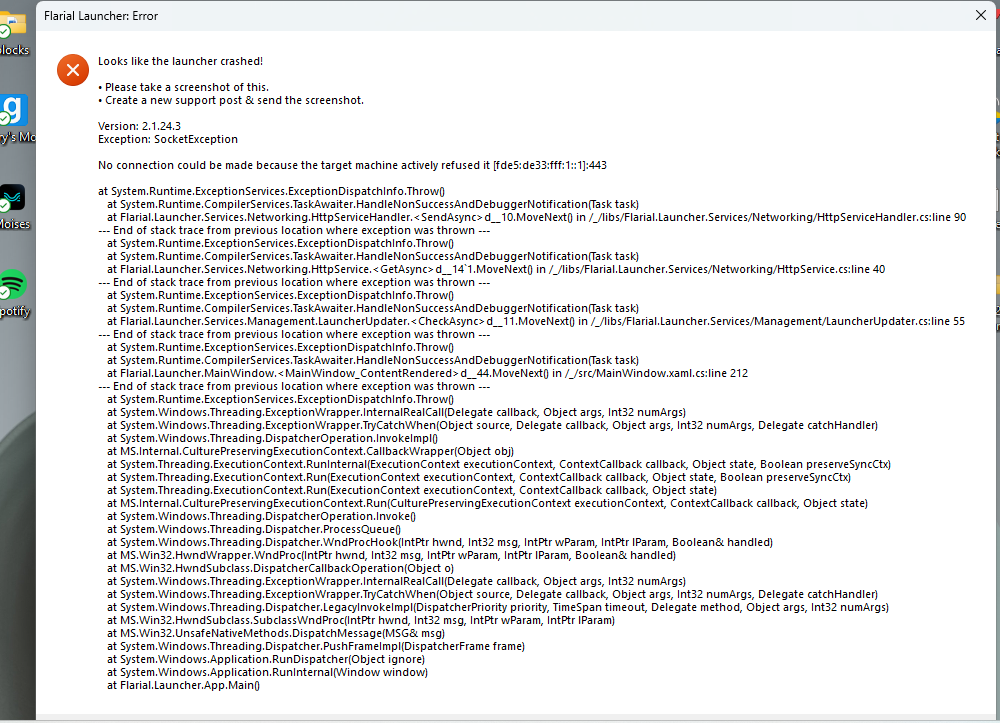Click the "Version: 2.1.24.3" line
This screenshot has width=1000, height=723.
[x=140, y=126]
